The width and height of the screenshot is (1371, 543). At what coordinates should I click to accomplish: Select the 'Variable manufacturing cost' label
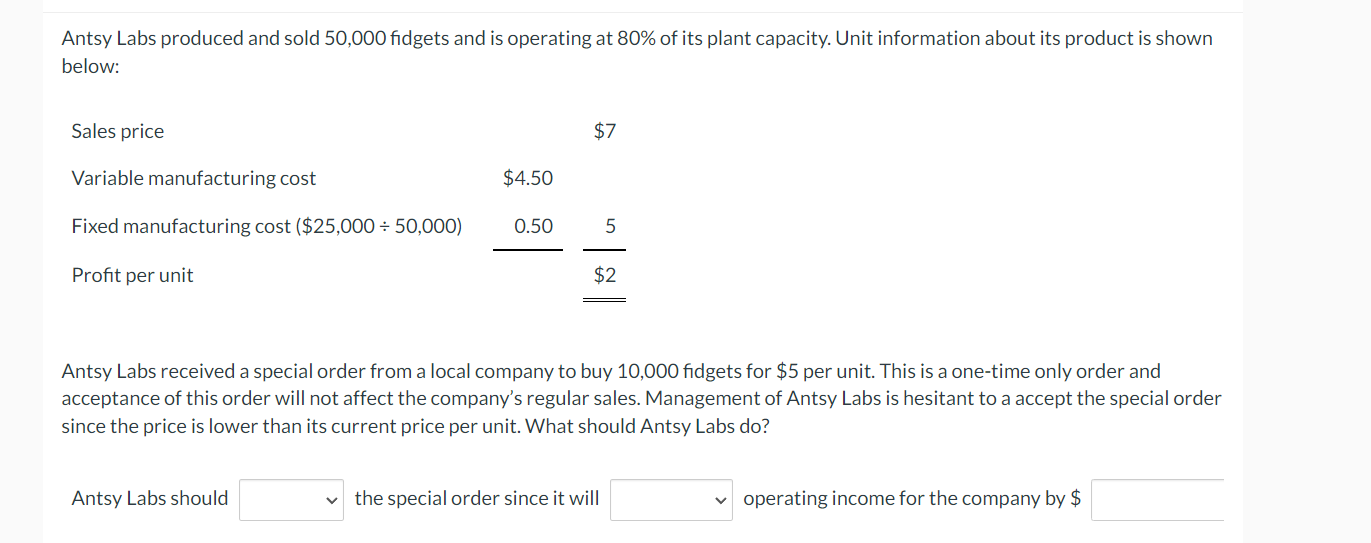(x=193, y=178)
